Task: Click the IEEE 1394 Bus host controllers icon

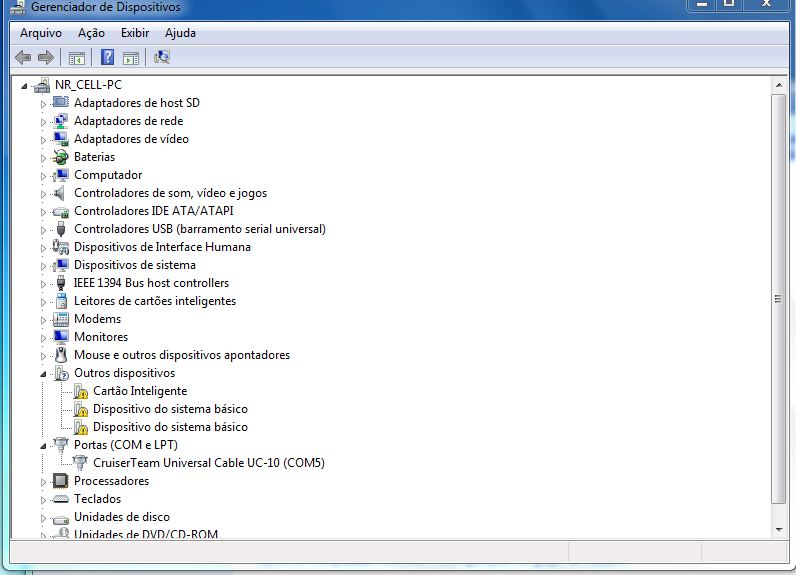Action: [x=60, y=283]
